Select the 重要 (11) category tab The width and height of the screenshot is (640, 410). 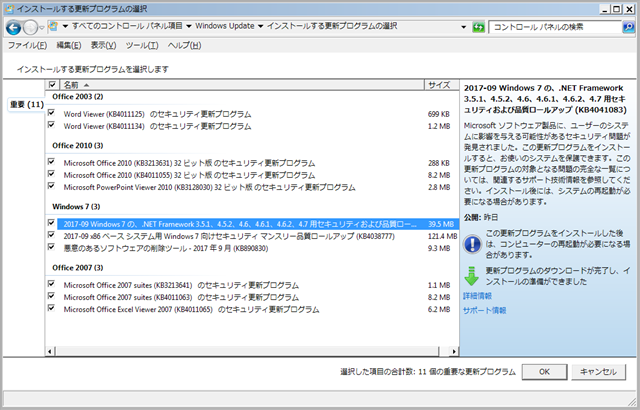click(27, 104)
